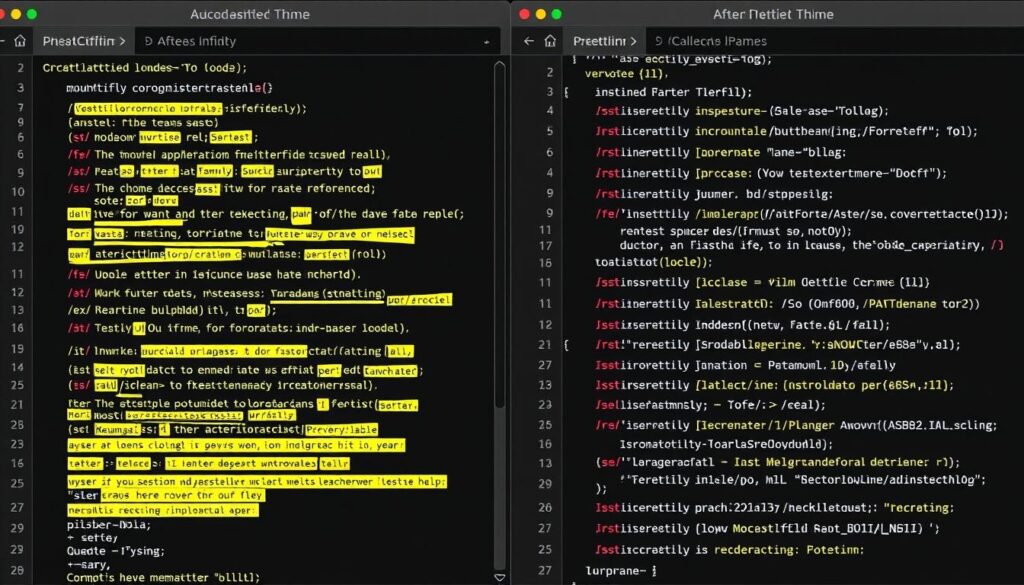
Task: Click the After Tlettiet Thime window title
Action: [773, 14]
